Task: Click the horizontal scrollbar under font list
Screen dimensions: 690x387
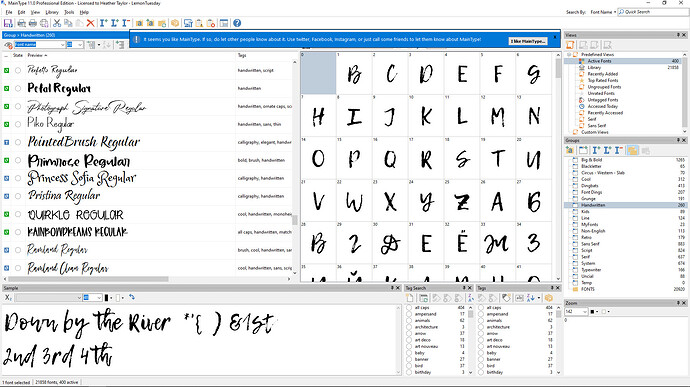Action: (x=88, y=279)
